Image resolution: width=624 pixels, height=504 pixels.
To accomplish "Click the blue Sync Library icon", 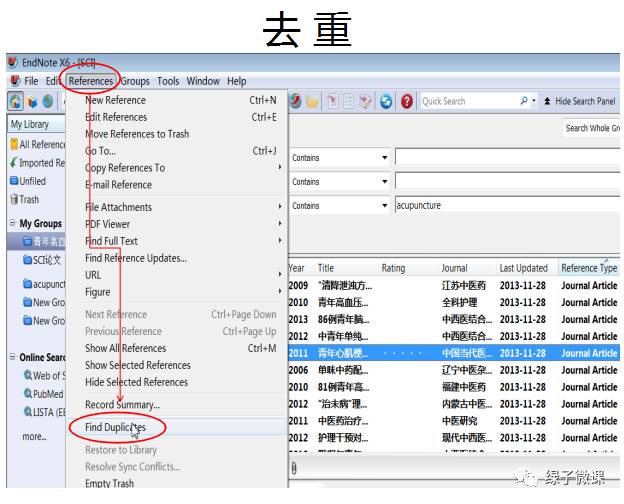I will click(x=386, y=102).
